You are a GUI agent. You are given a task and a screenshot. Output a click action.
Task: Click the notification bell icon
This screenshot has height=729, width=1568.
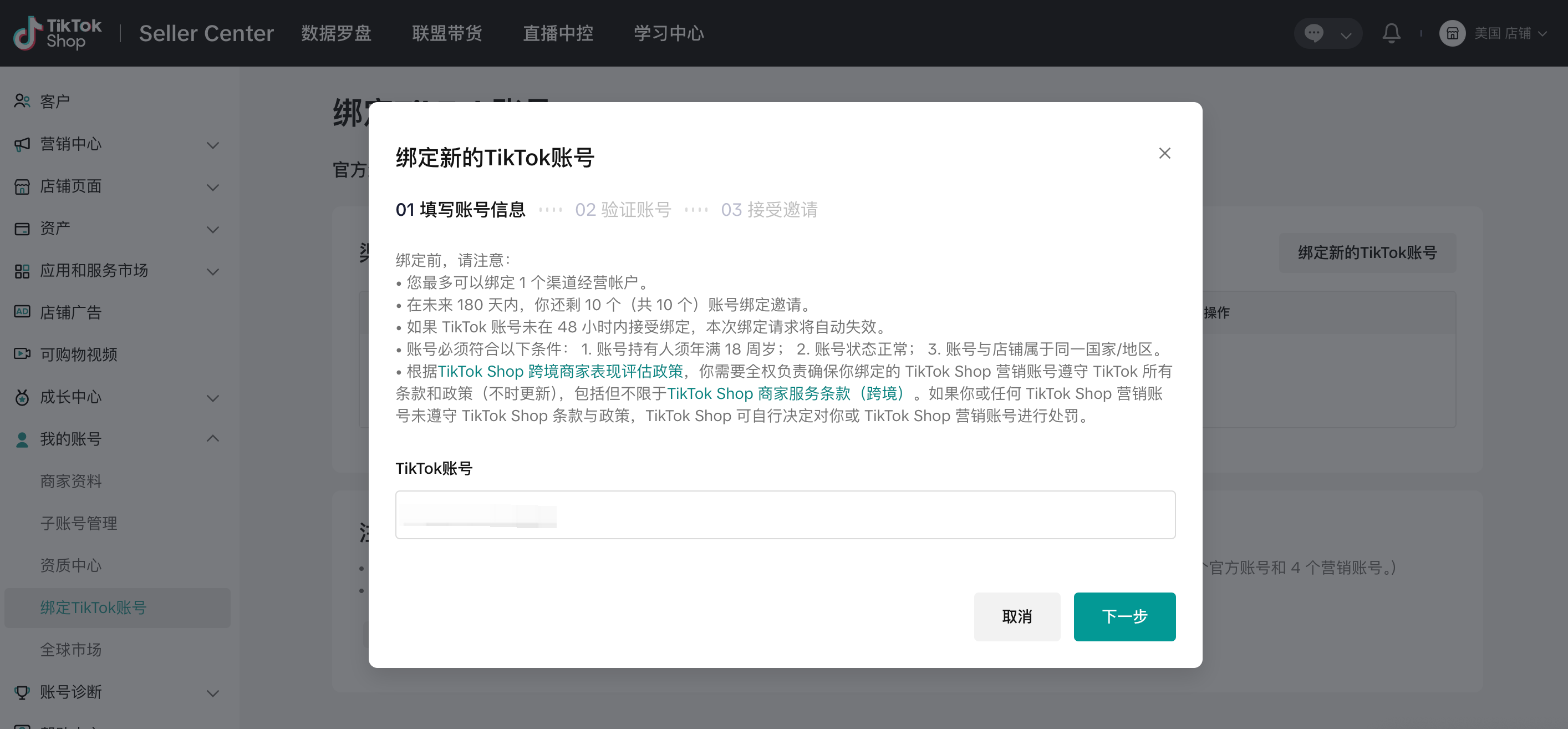pos(1391,33)
